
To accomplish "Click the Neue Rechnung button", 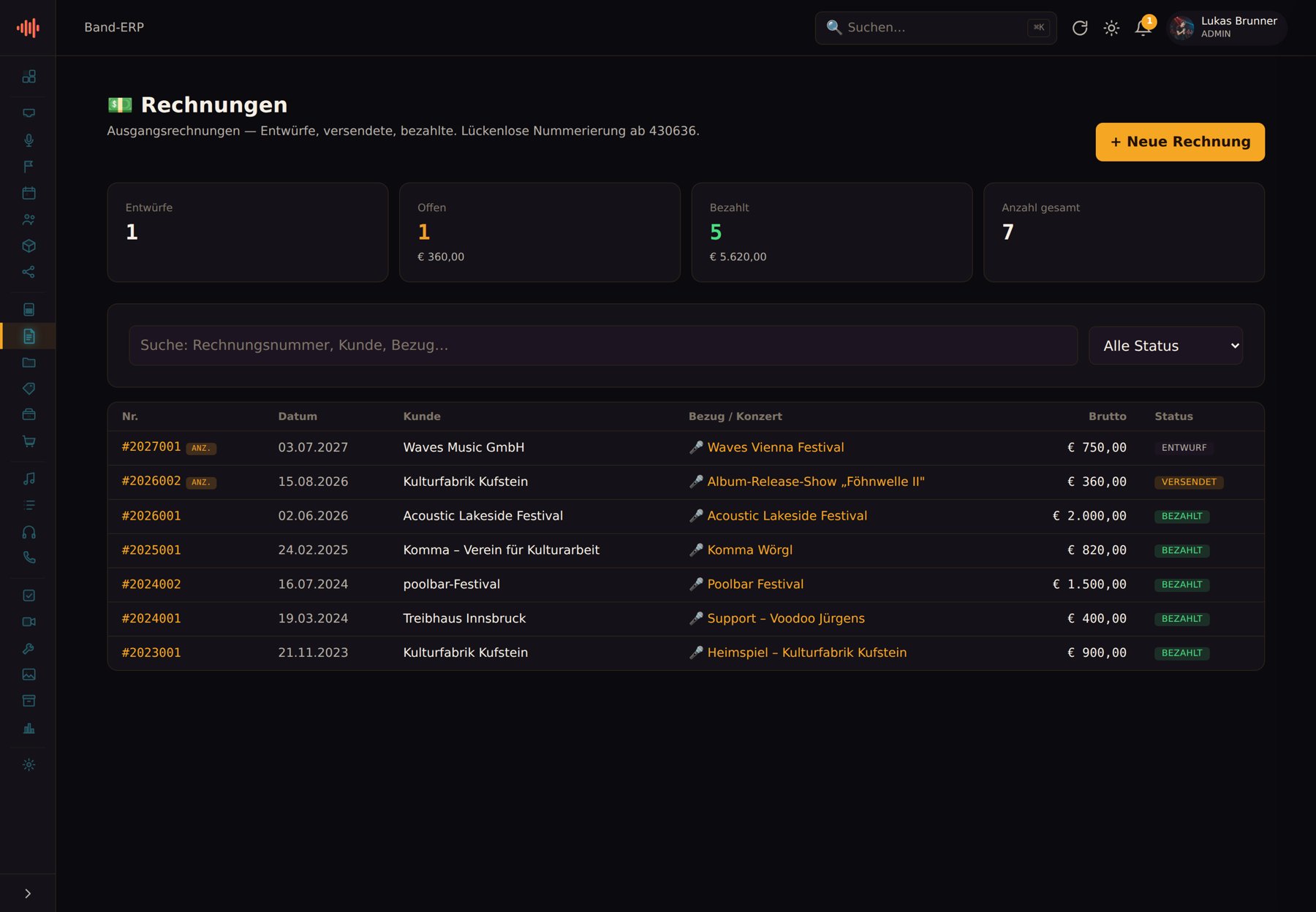I will coord(1180,142).
